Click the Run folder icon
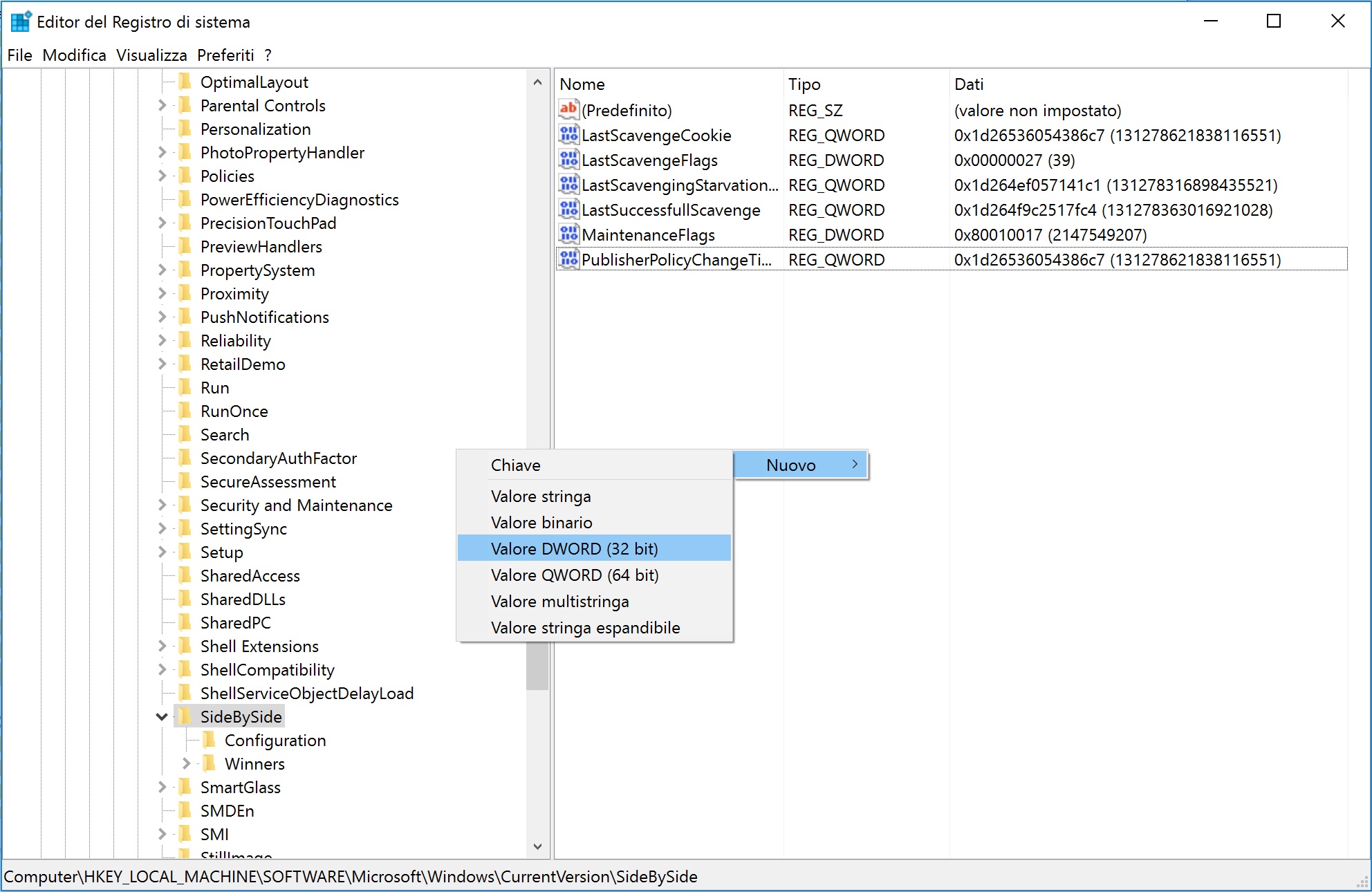Screen dimensions: 1372x892 tap(185, 388)
